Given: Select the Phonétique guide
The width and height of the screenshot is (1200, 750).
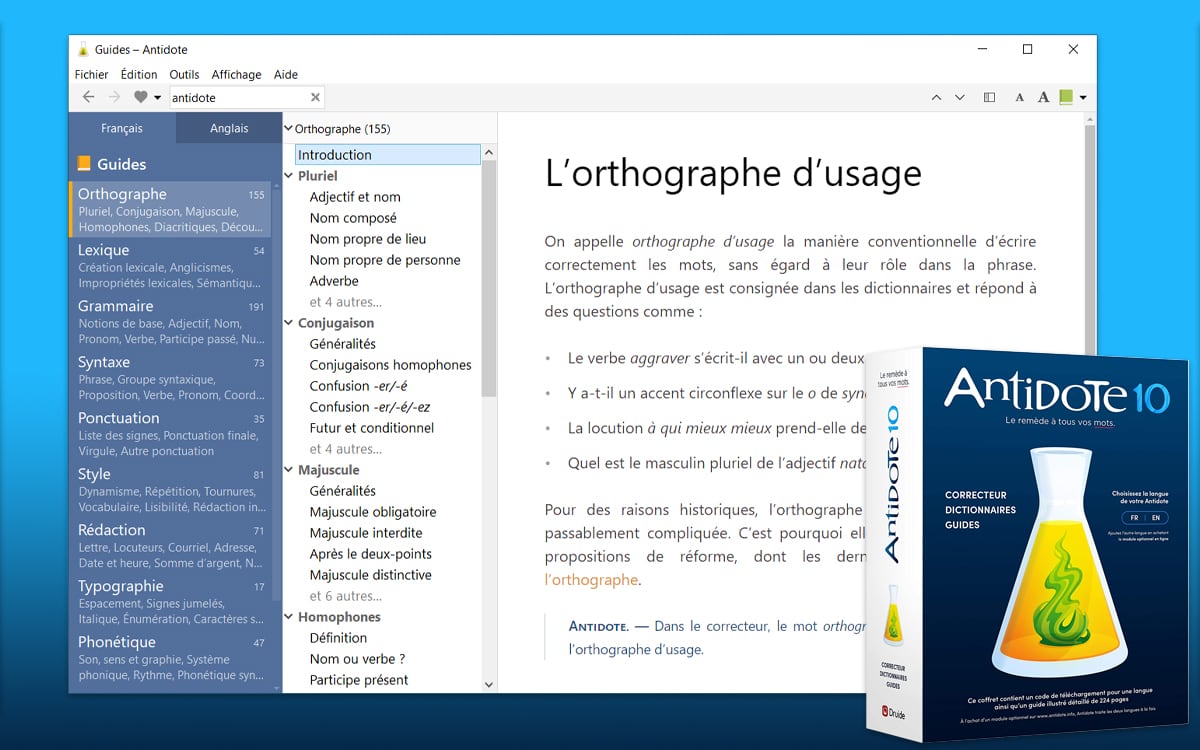Looking at the screenshot, I should pyautogui.click(x=170, y=658).
